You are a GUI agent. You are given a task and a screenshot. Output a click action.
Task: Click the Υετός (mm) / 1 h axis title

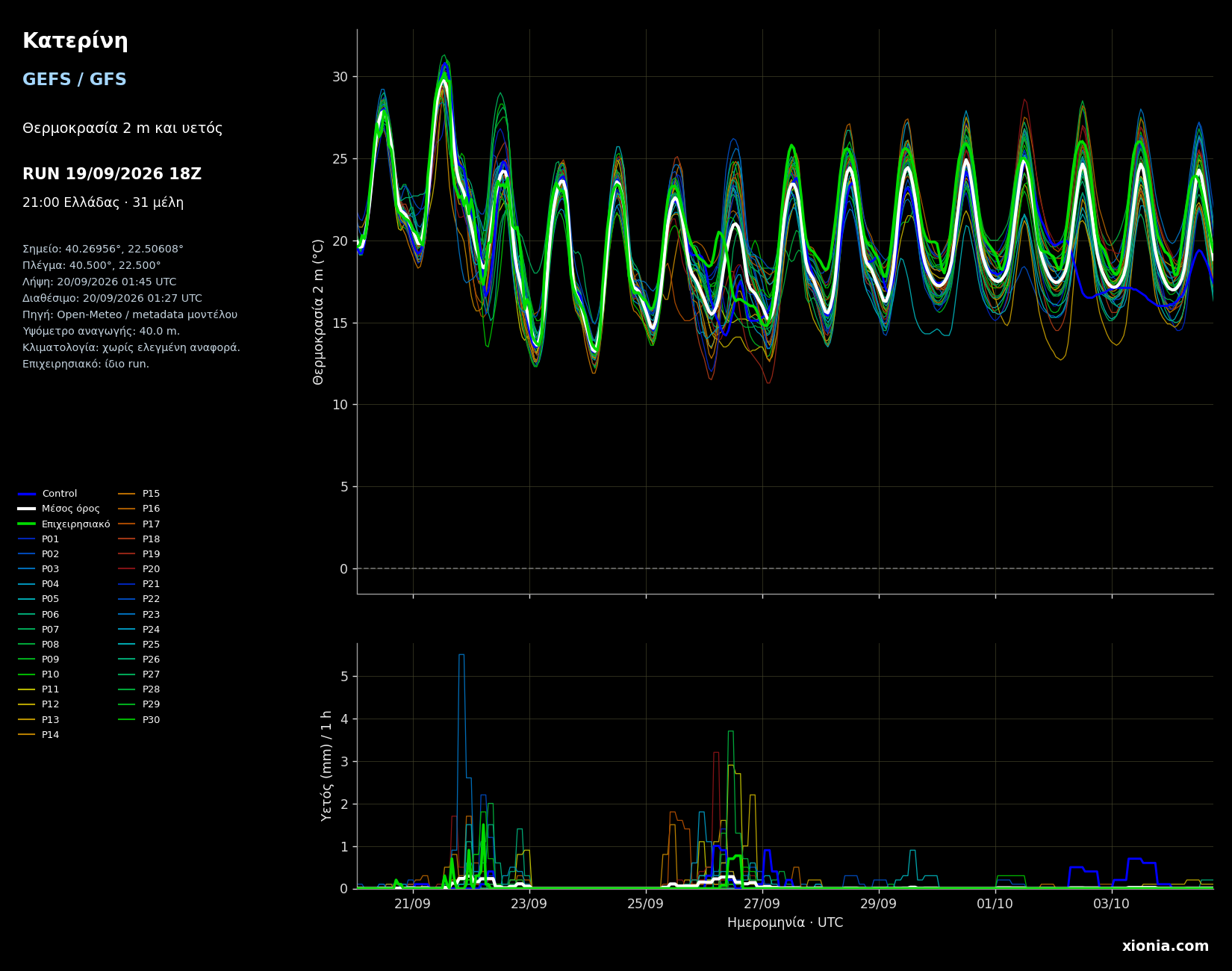click(326, 766)
